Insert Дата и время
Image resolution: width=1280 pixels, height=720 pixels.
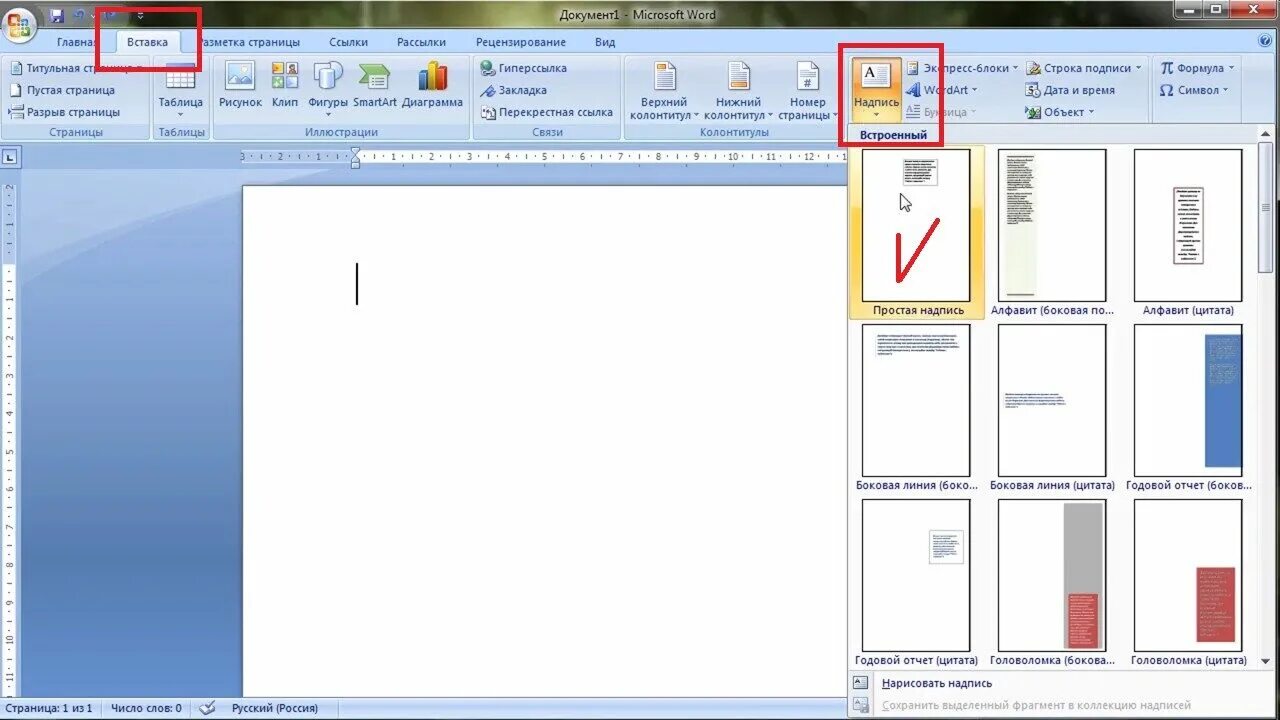[1070, 90]
